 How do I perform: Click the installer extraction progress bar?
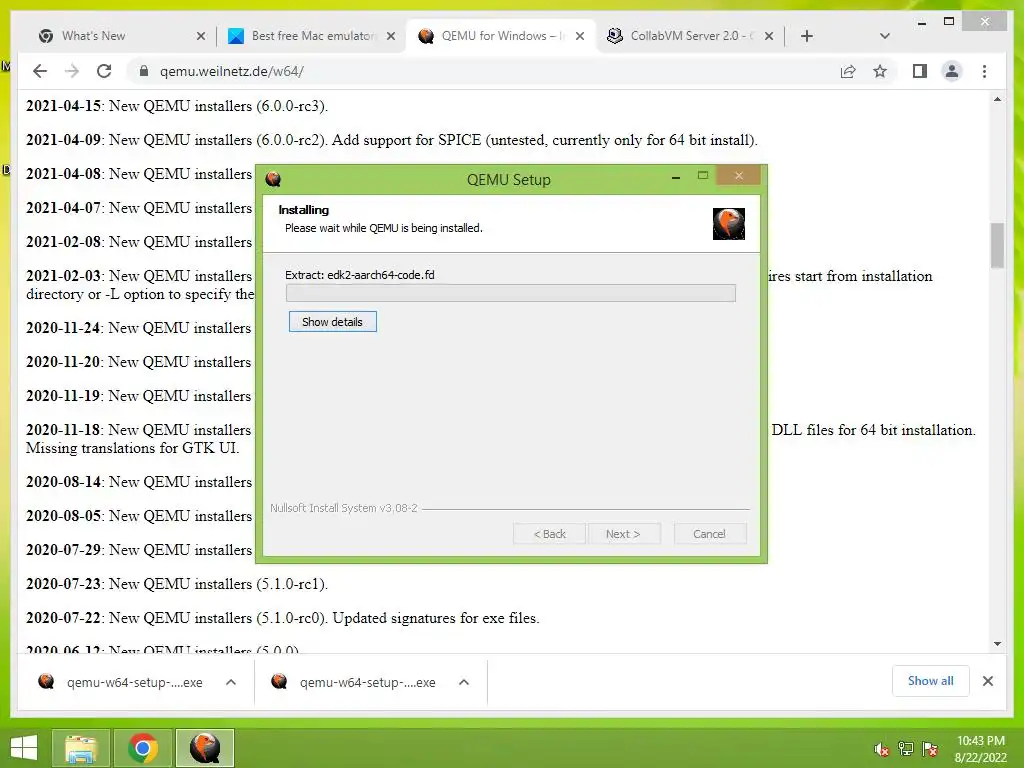[511, 293]
